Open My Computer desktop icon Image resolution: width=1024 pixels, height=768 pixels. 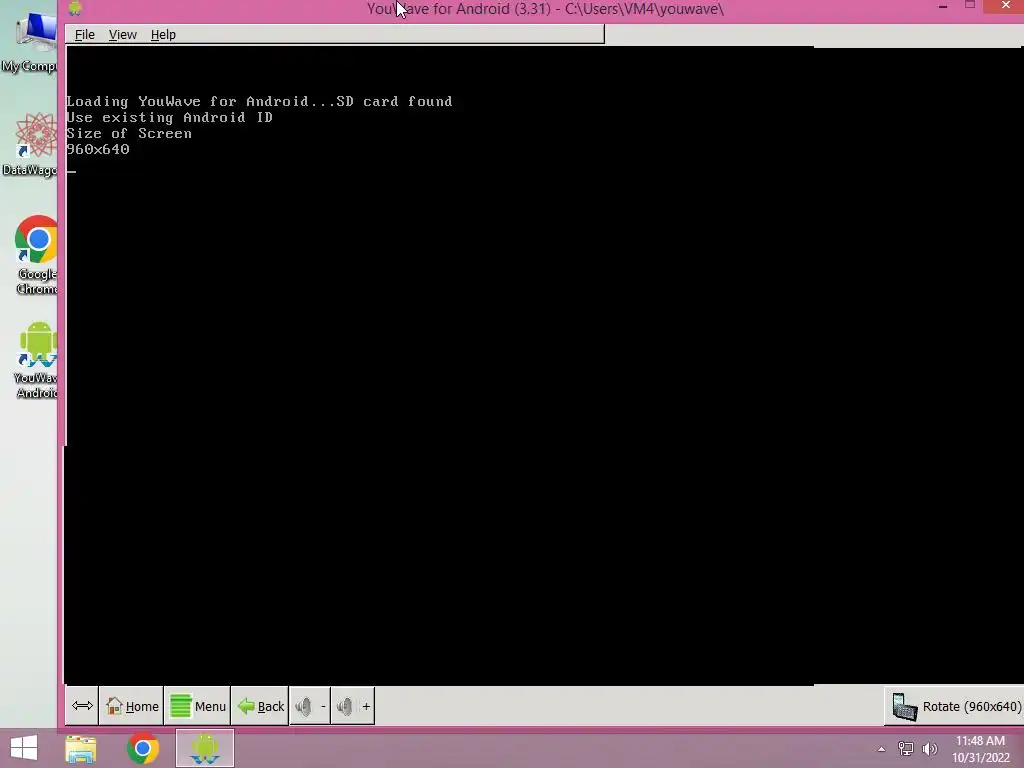[x=31, y=43]
